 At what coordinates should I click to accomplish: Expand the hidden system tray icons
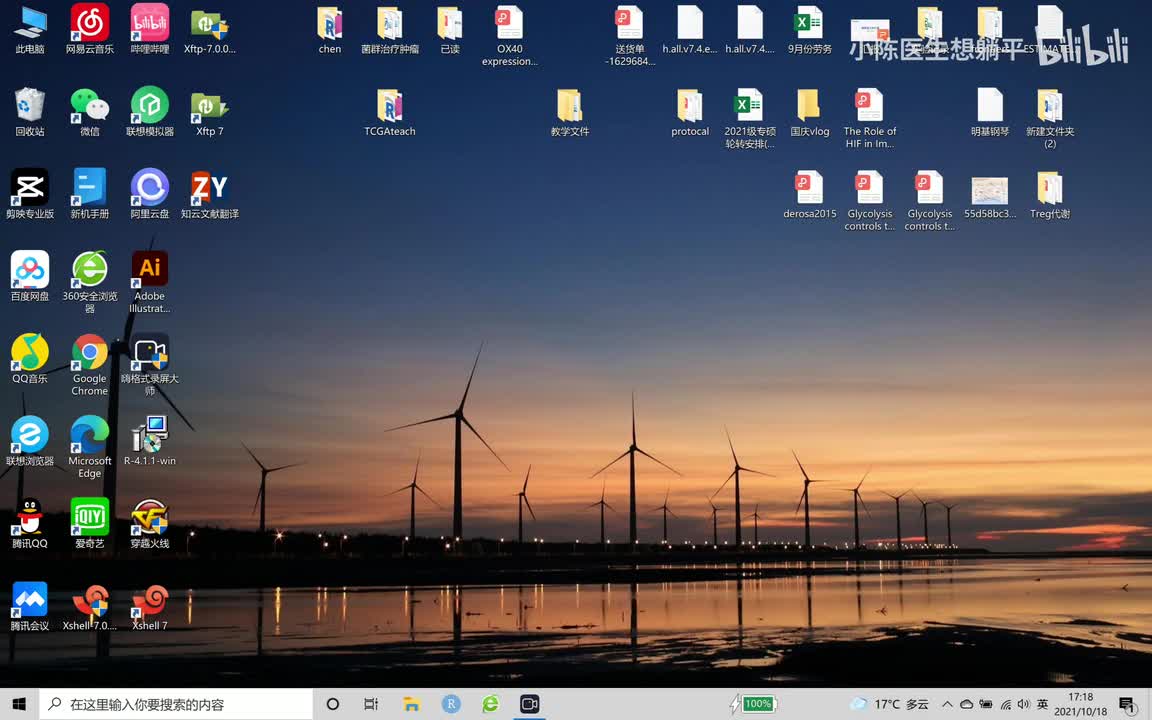947,704
